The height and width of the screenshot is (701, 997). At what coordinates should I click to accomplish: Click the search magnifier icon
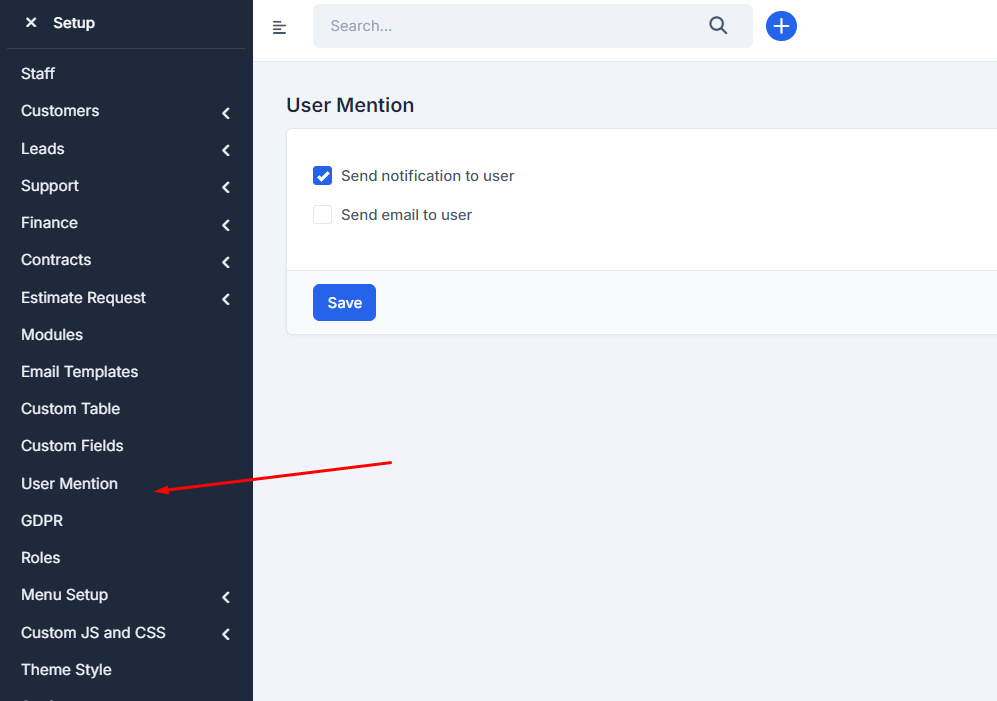718,25
